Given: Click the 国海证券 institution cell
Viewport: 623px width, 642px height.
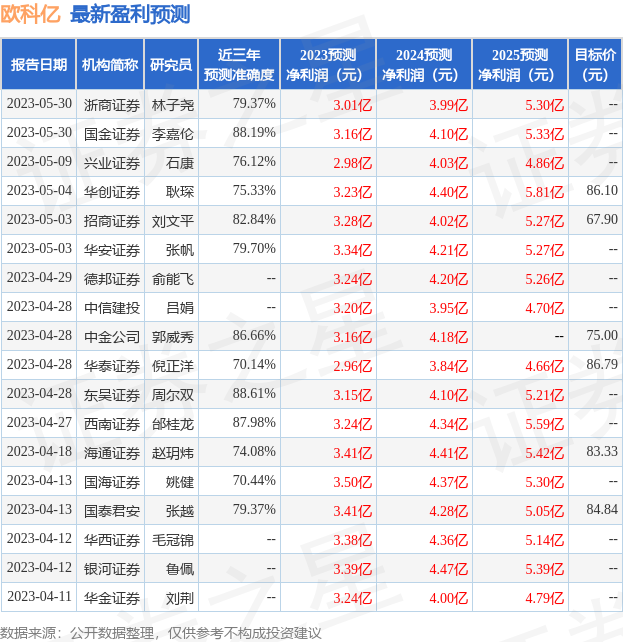Looking at the screenshot, I should point(112,482).
